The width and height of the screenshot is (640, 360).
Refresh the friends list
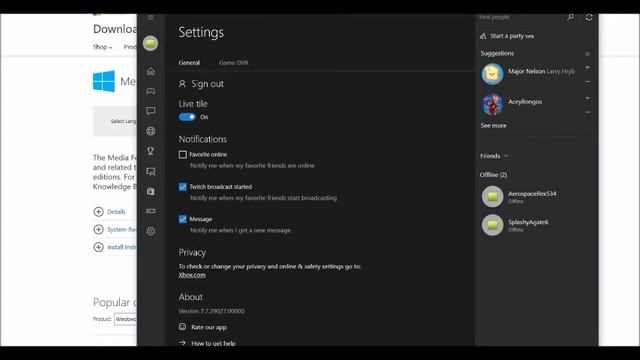click(x=589, y=17)
